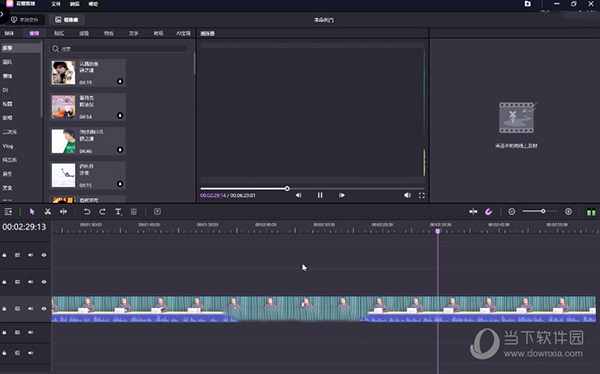Click the preview progress slider handle
Viewport: 600px width, 374px height.
click(x=287, y=188)
